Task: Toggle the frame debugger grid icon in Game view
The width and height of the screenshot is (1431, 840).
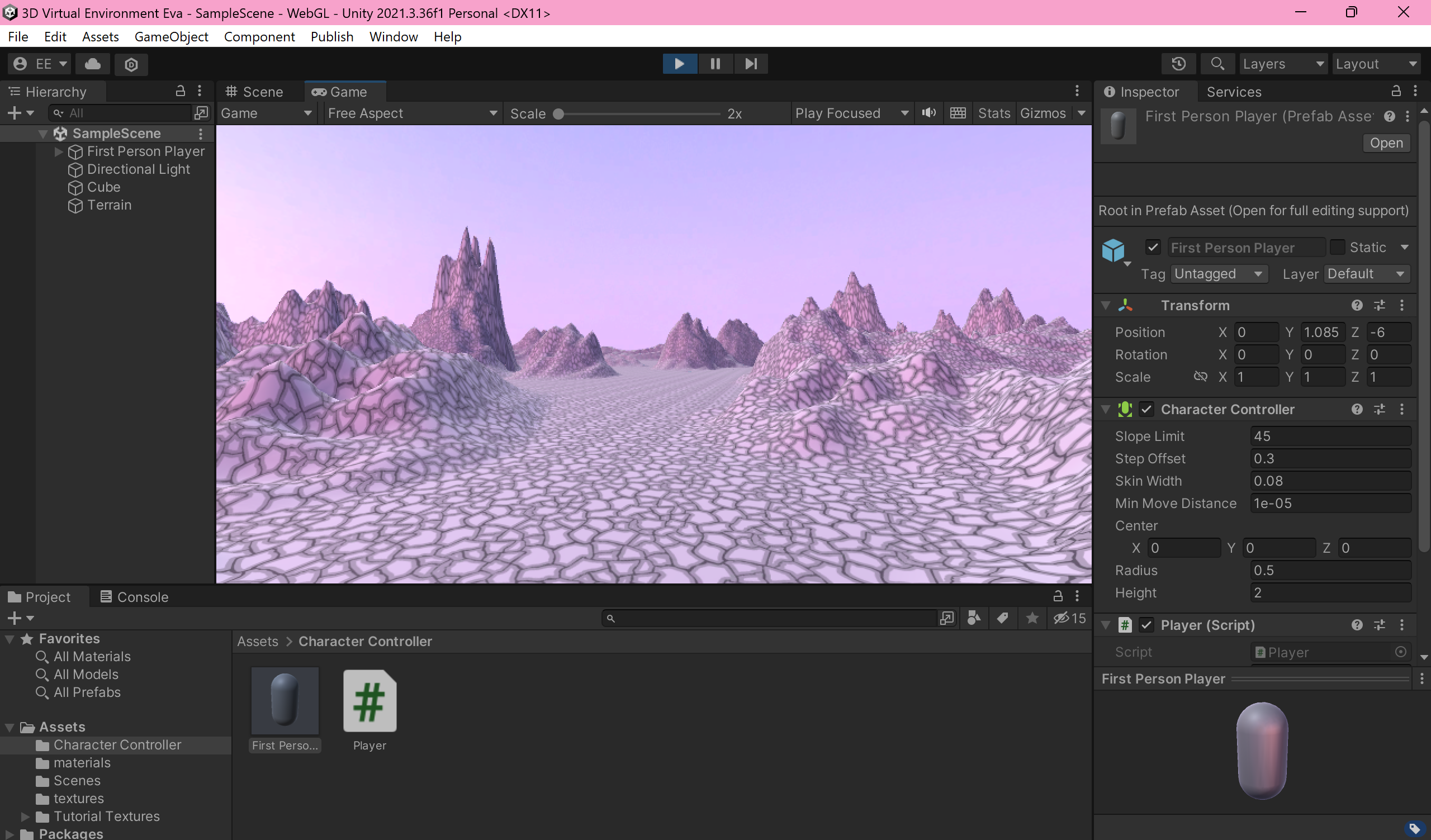Action: [x=958, y=113]
